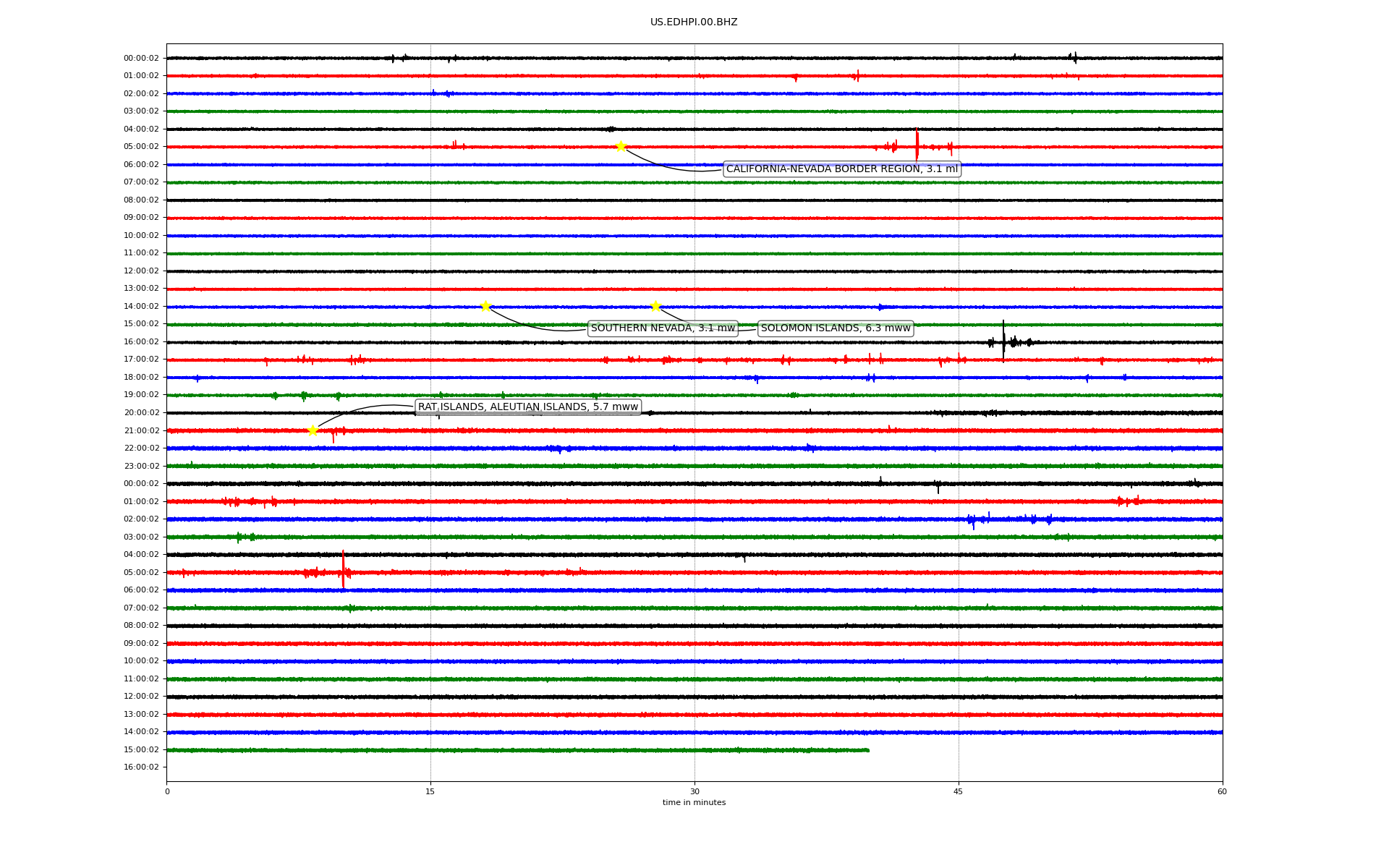Click the Southern Nevada star marker
Viewport: 1389px width, 868px height.
[x=485, y=306]
